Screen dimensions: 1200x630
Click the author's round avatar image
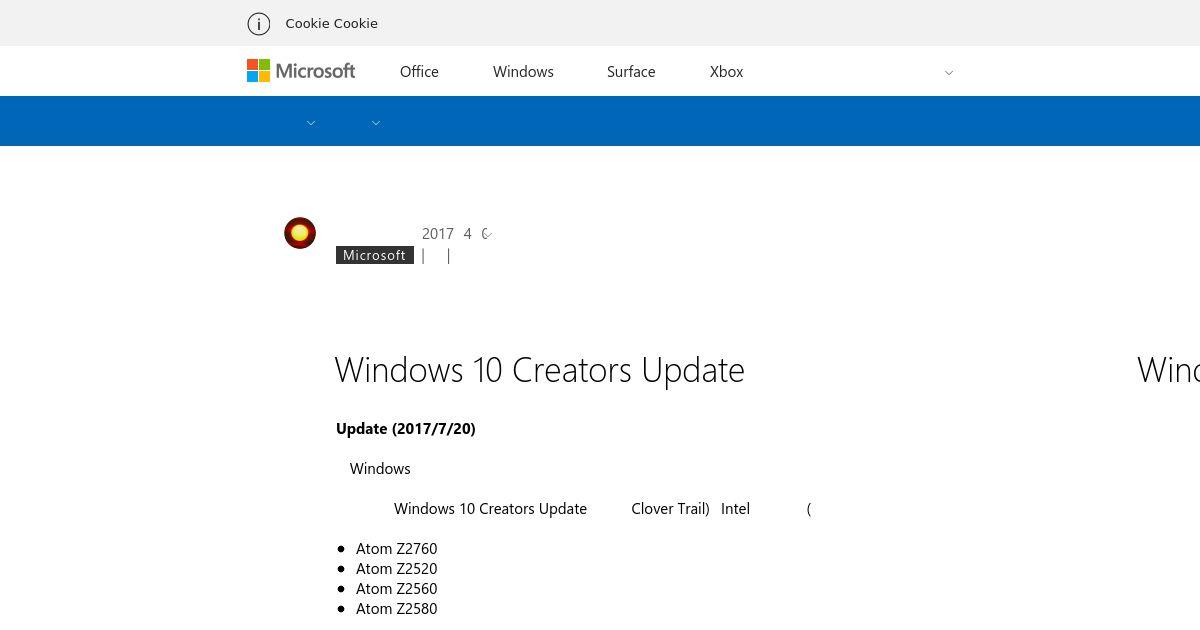click(300, 233)
